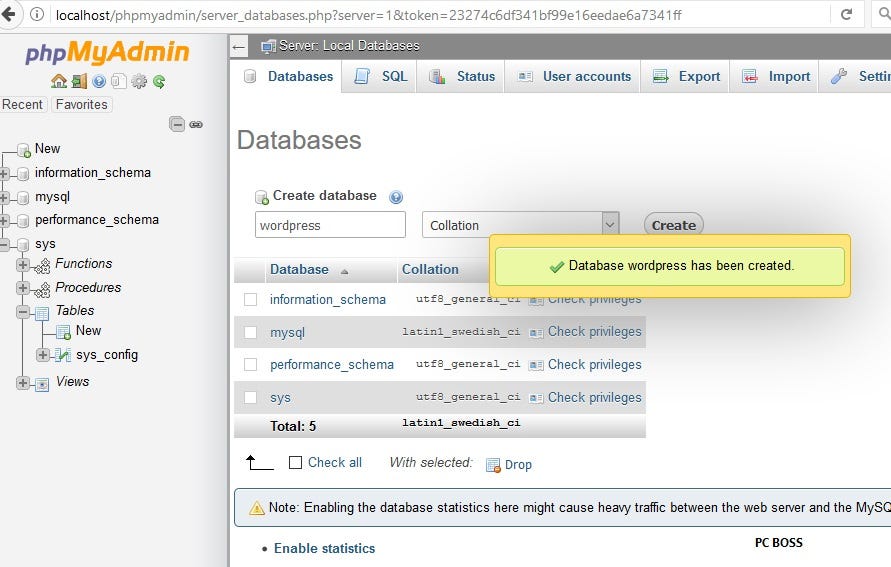Viewport: 891px width, 567px height.
Task: Dismiss the database created success message
Action: click(x=670, y=266)
